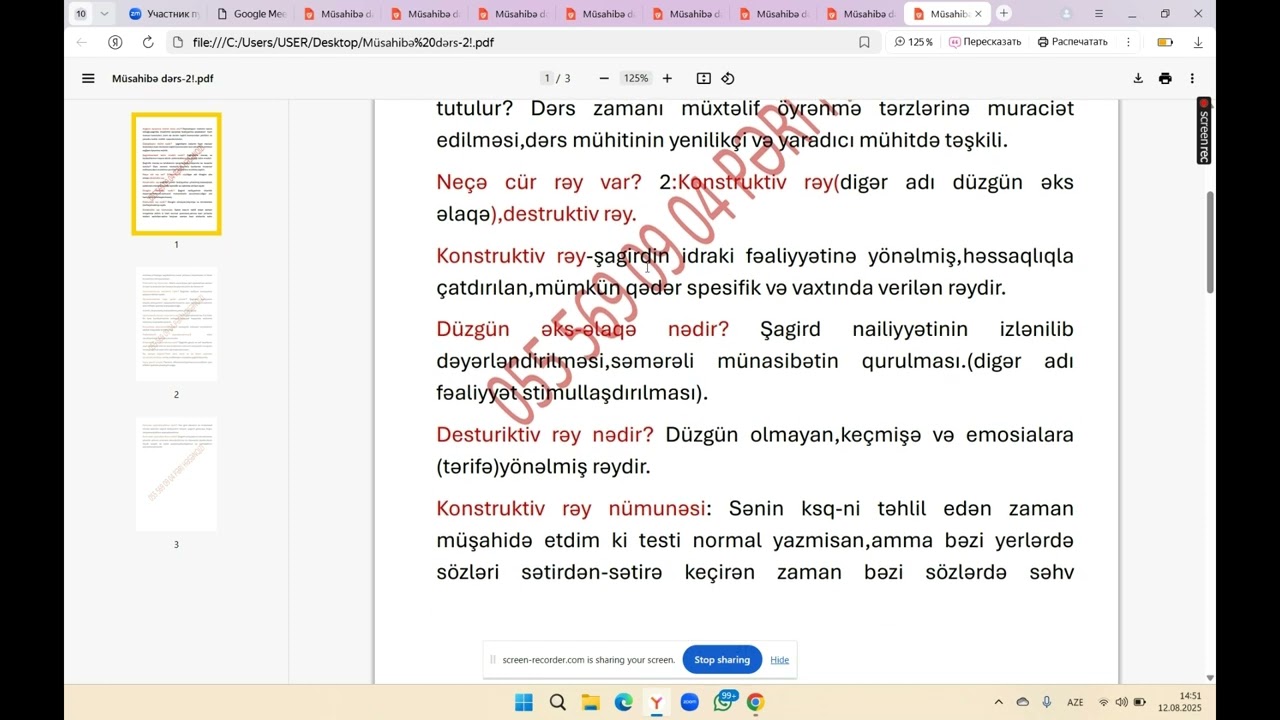This screenshot has height=720, width=1280.
Task: Open Windows taskbar search
Action: (558, 702)
